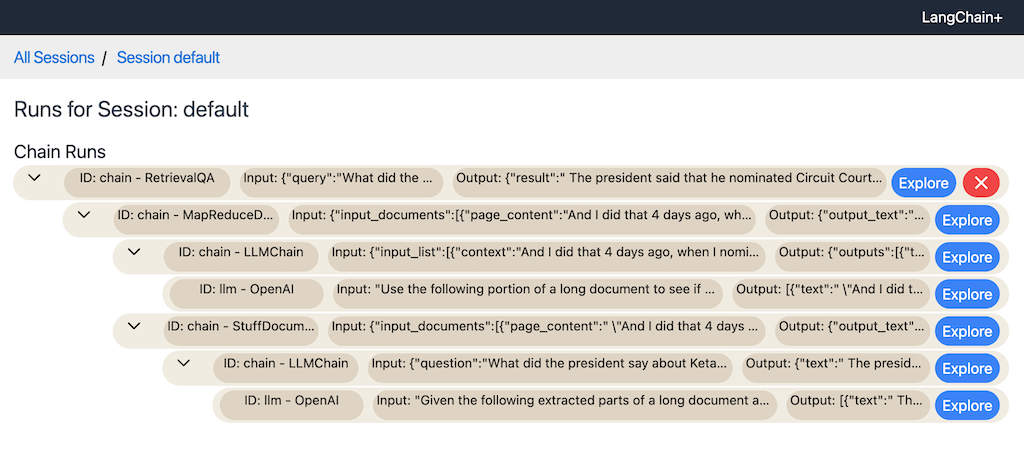Image resolution: width=1024 pixels, height=459 pixels.
Task: Explore the last llm - OpenAI run
Action: (x=967, y=405)
